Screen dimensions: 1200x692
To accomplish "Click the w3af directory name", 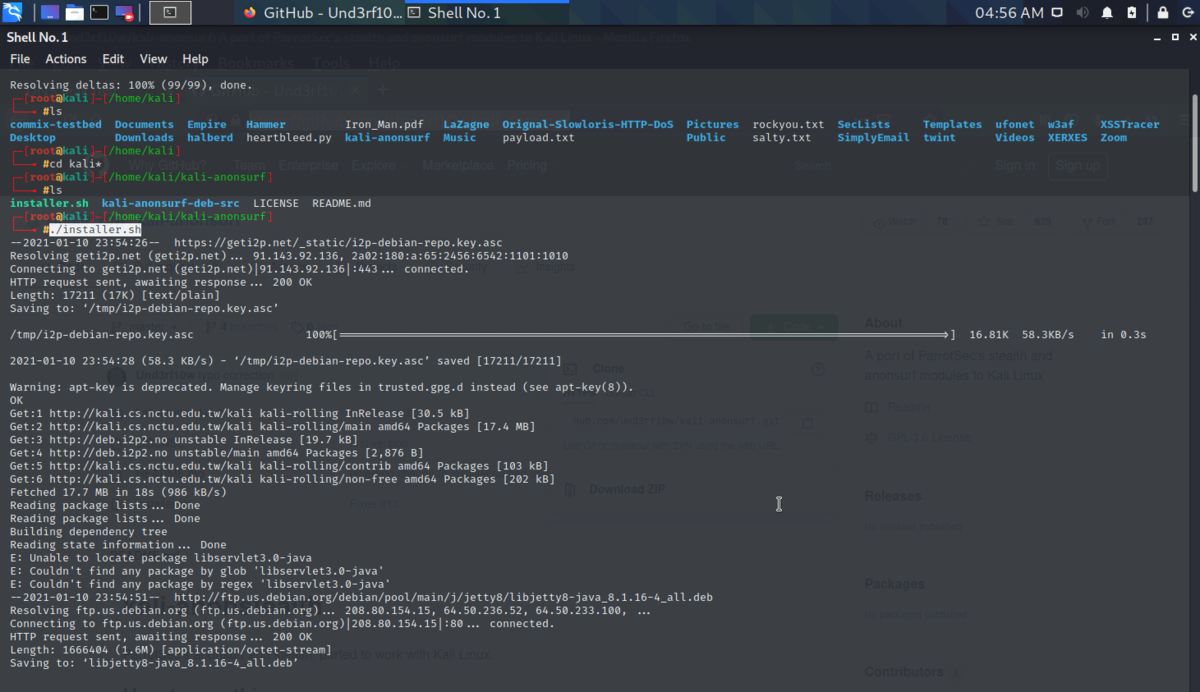I will (x=1061, y=125).
